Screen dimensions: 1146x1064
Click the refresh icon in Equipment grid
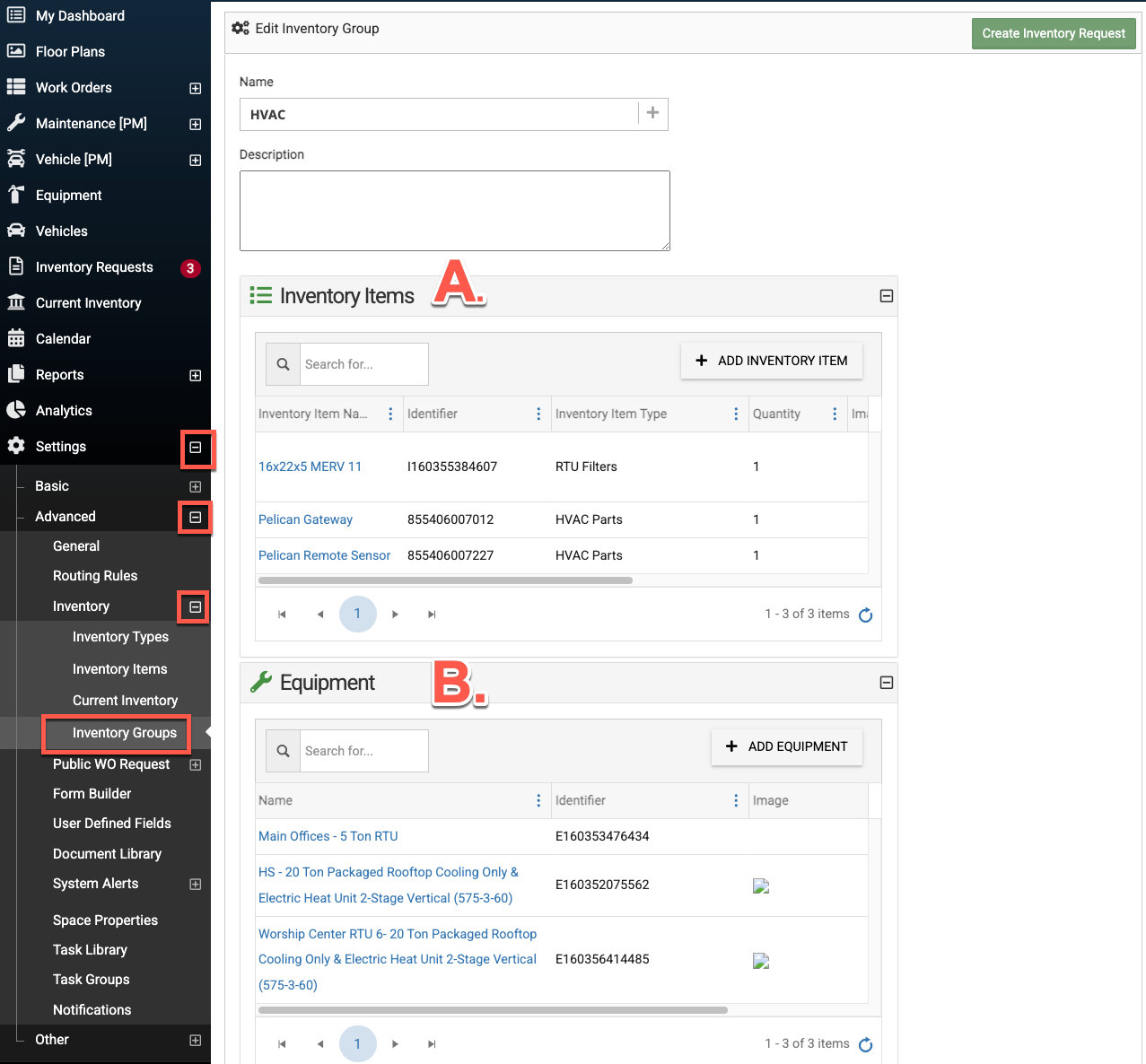(x=865, y=1044)
